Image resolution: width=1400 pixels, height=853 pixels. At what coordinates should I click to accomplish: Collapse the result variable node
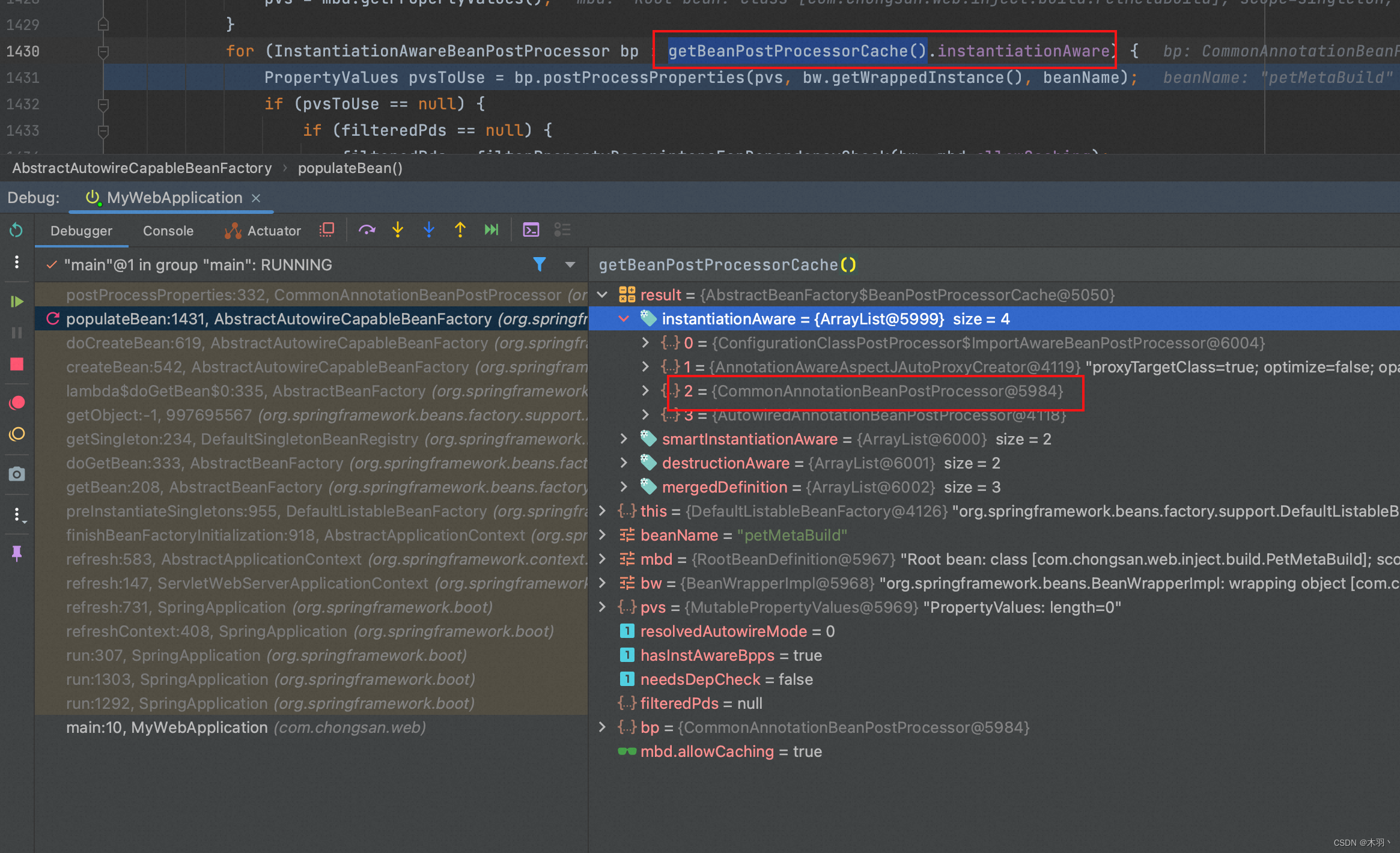(x=603, y=295)
